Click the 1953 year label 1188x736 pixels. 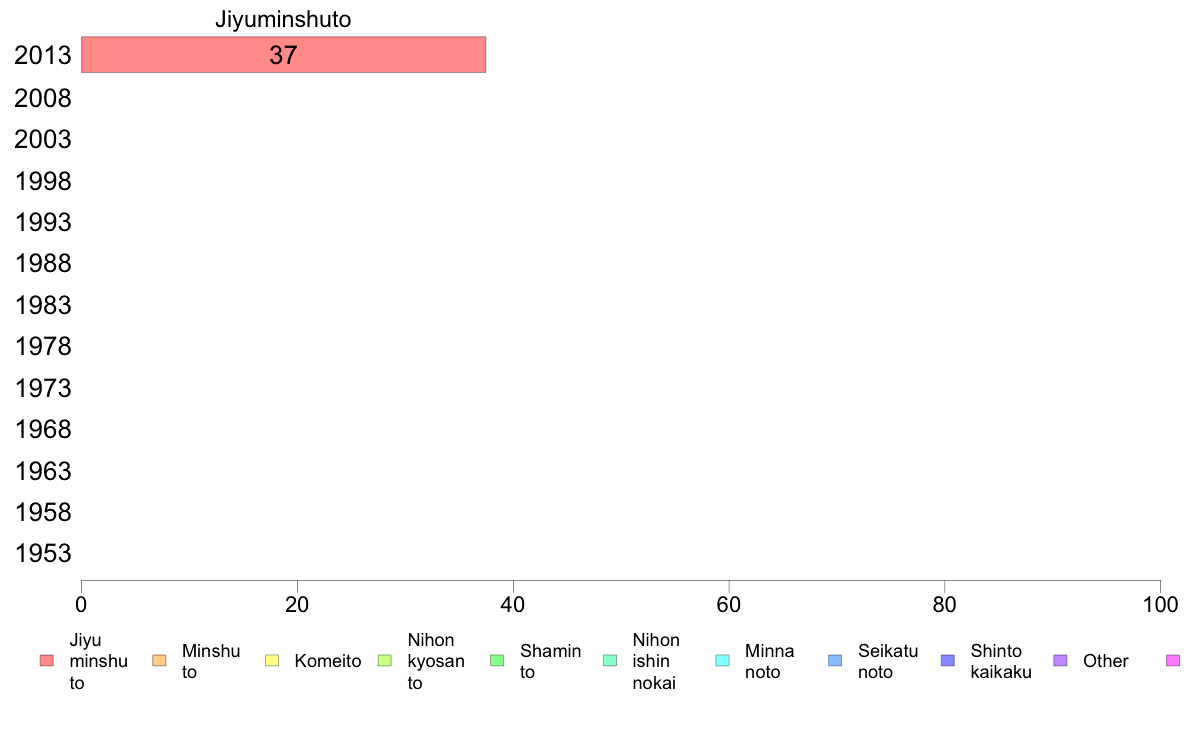(x=43, y=553)
